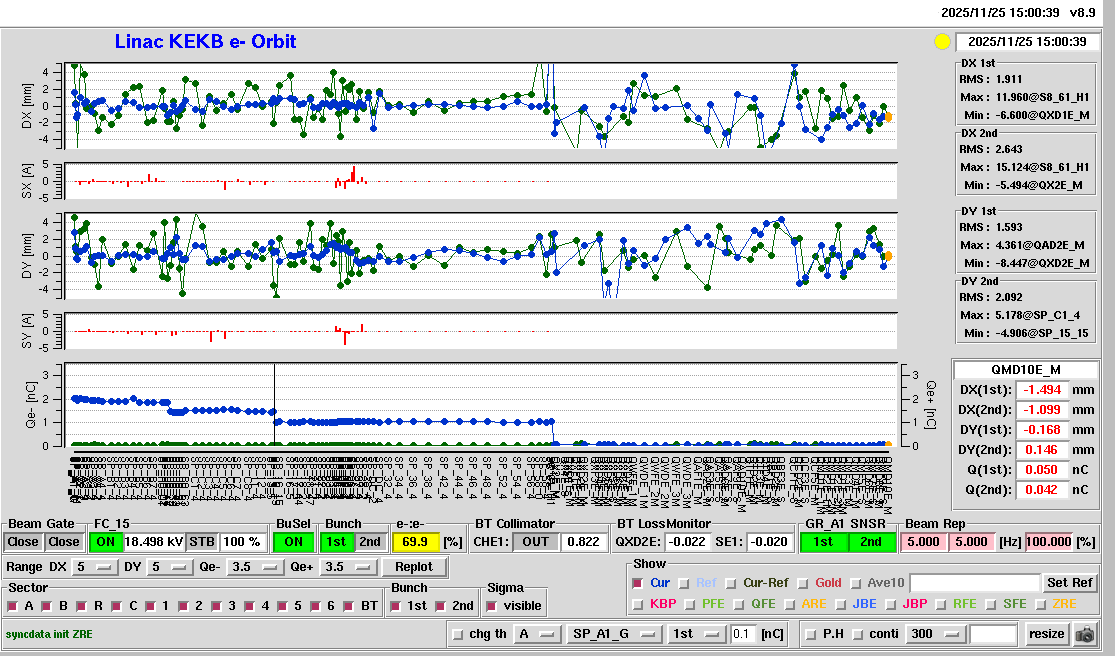Image resolution: width=1115 pixels, height=656 pixels.
Task: Select the 1st bunch green button
Action: coord(337,542)
